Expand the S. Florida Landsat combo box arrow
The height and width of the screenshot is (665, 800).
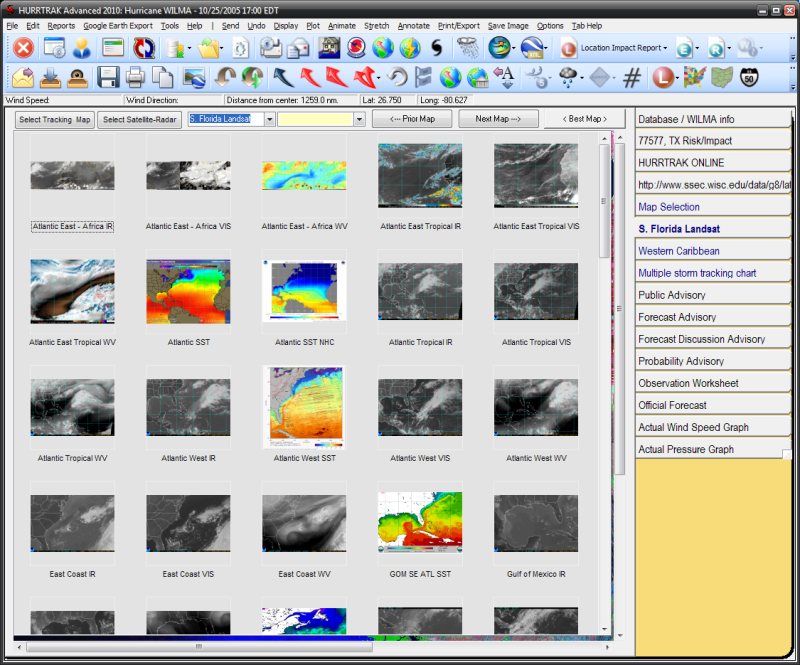(269, 119)
